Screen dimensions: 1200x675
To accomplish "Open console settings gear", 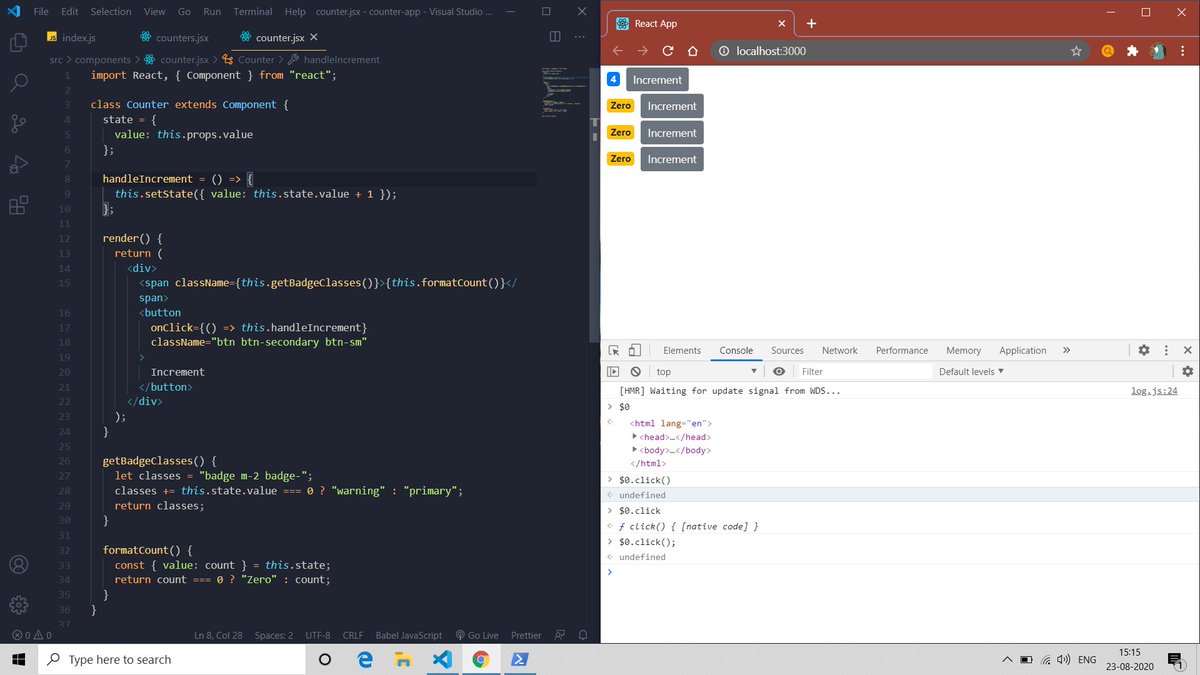I will click(1187, 371).
